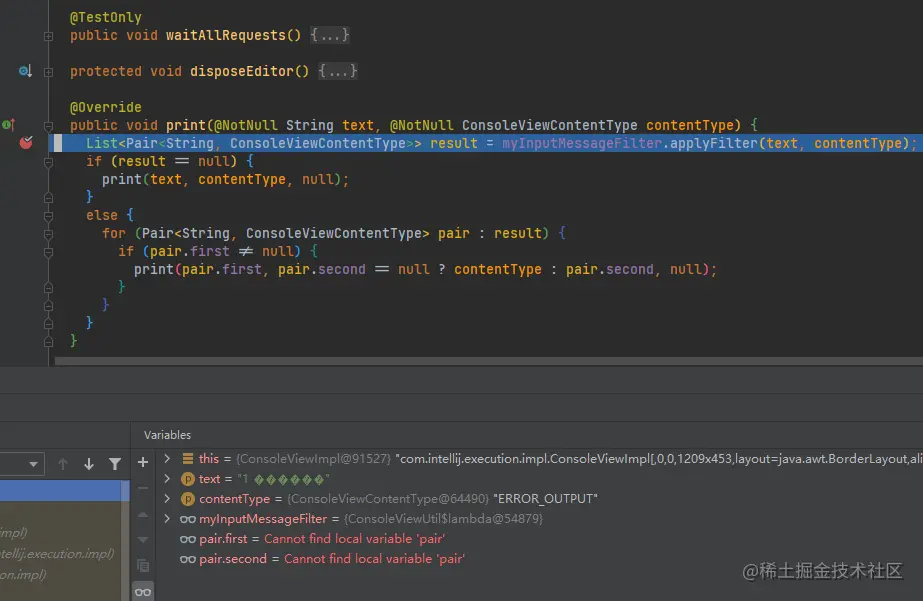Click the highlighted frame in frames list
923x601 pixels.
pos(61,491)
